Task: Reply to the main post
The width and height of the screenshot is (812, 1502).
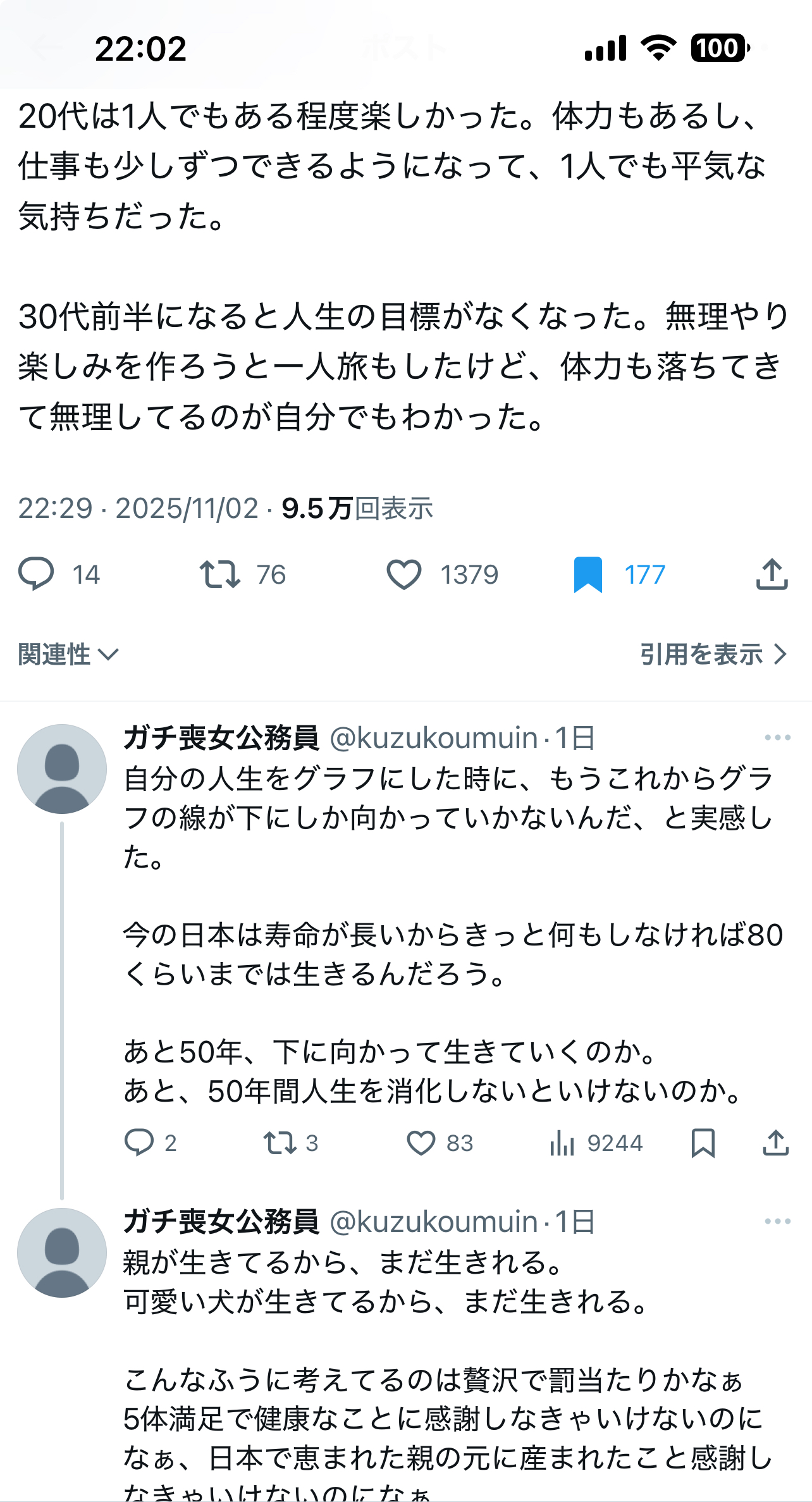Action: tap(37, 574)
